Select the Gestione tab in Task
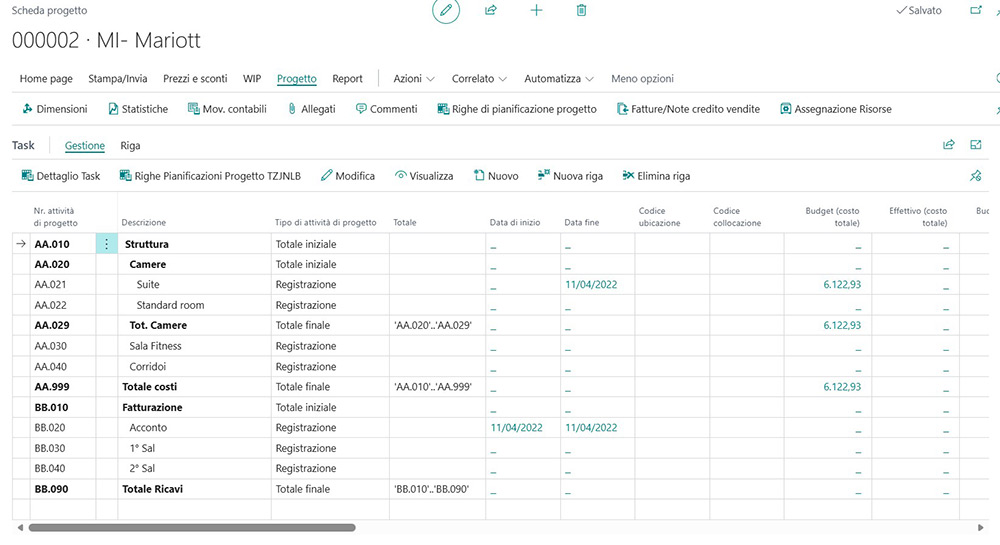The height and width of the screenshot is (545, 1000). 85,145
